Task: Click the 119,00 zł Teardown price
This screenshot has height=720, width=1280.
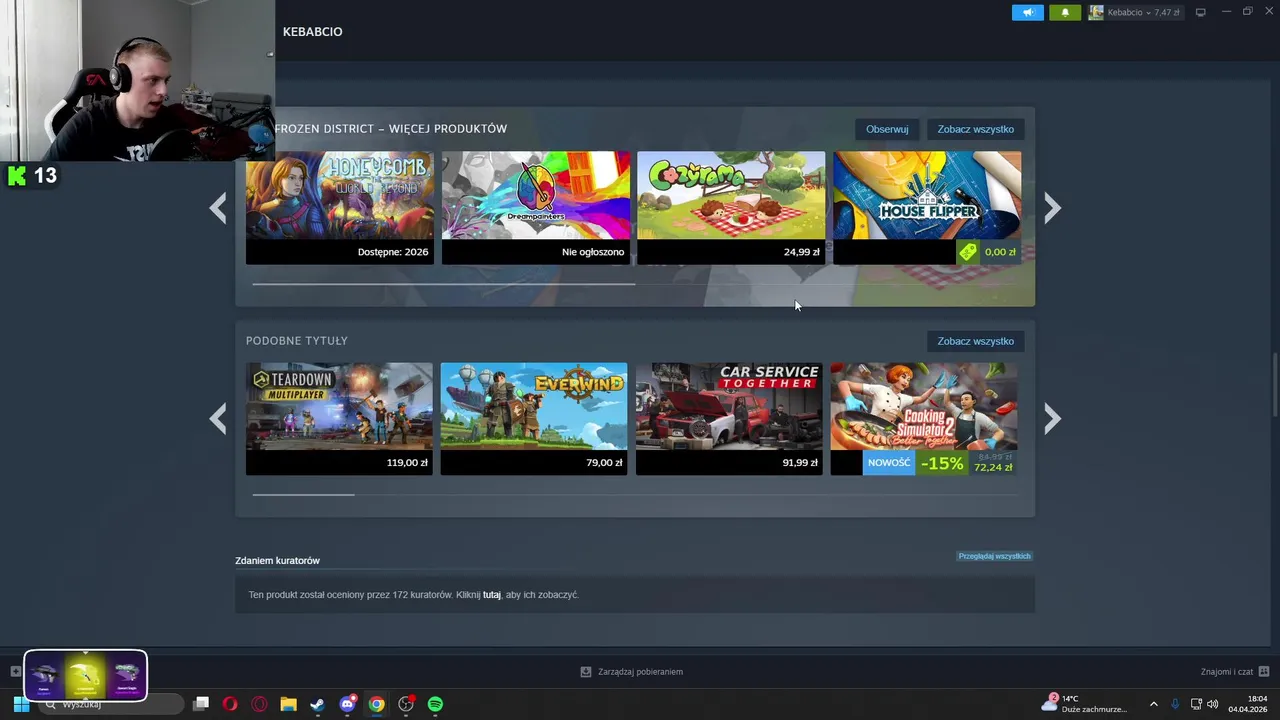Action: click(407, 463)
